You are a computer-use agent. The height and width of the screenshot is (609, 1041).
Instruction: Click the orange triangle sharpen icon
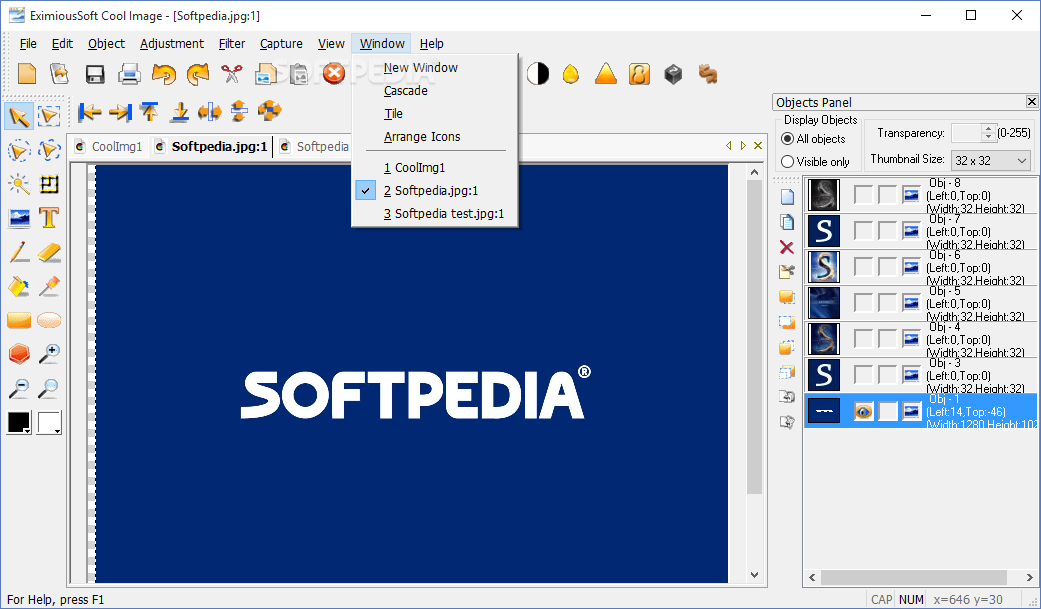pyautogui.click(x=605, y=74)
